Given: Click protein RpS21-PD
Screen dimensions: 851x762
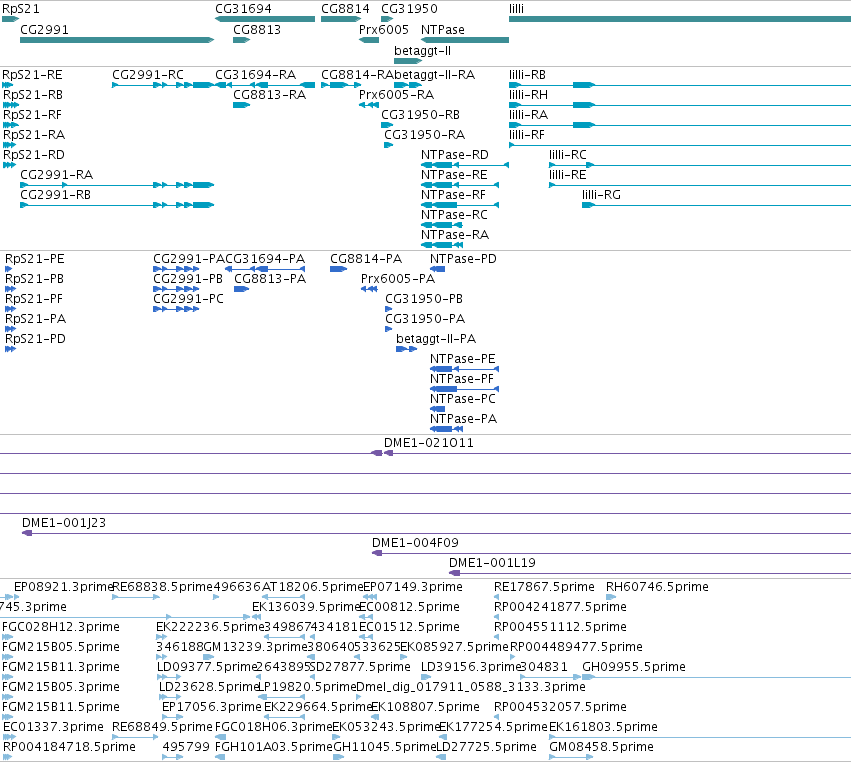Looking at the screenshot, I should (x=35, y=339).
